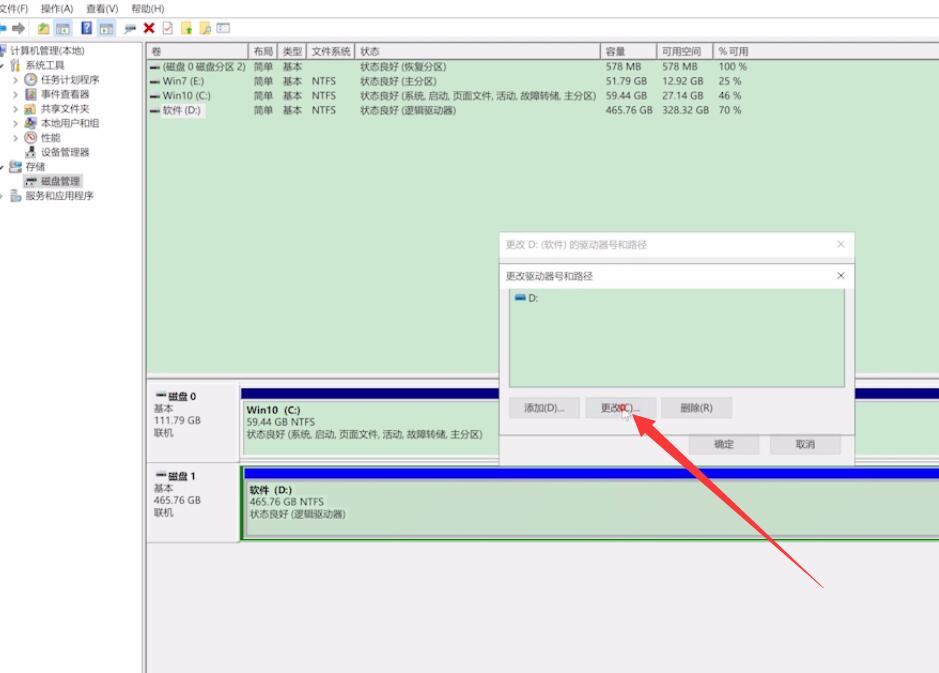Click the red X delete icon
939x673 pixels.
(149, 28)
